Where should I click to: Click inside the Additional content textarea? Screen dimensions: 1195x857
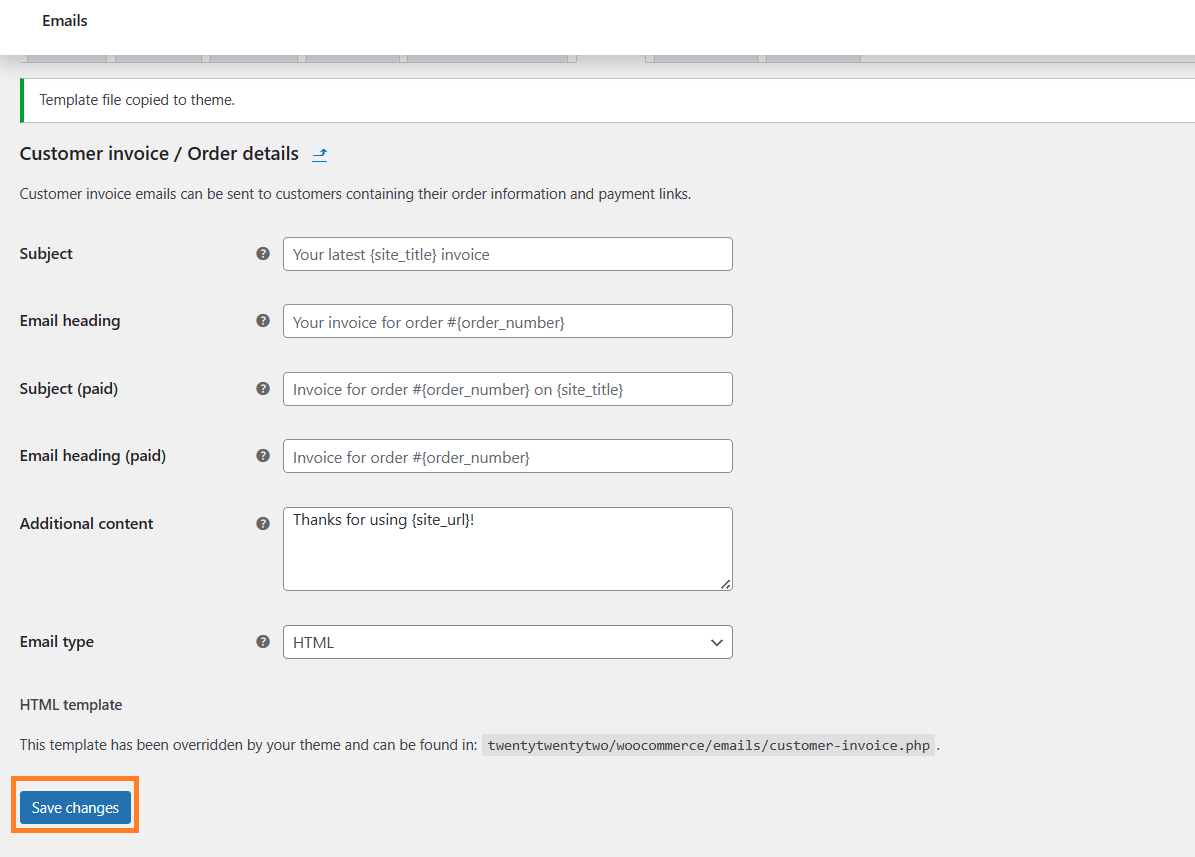508,549
